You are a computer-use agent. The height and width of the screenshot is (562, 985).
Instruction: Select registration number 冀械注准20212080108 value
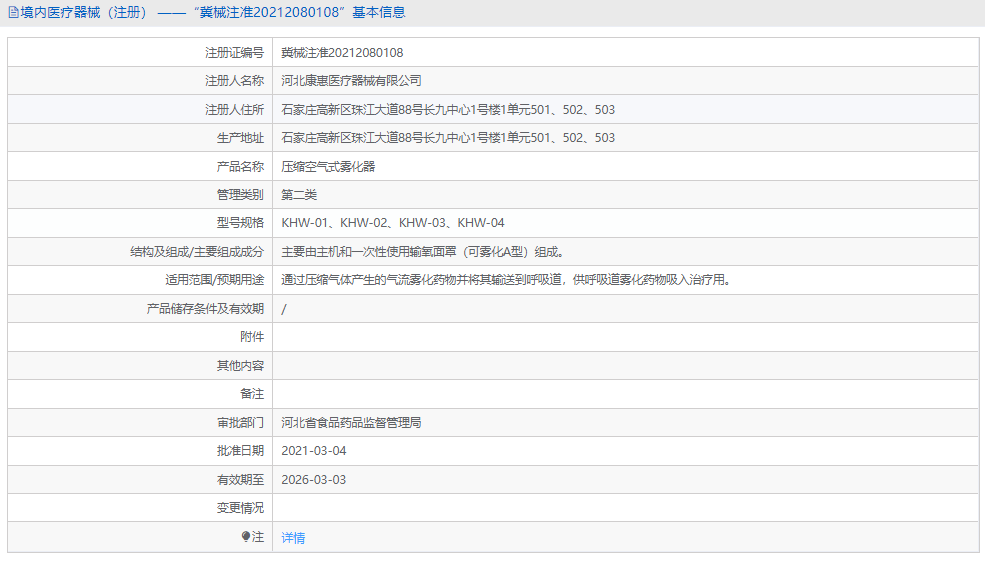point(342,53)
